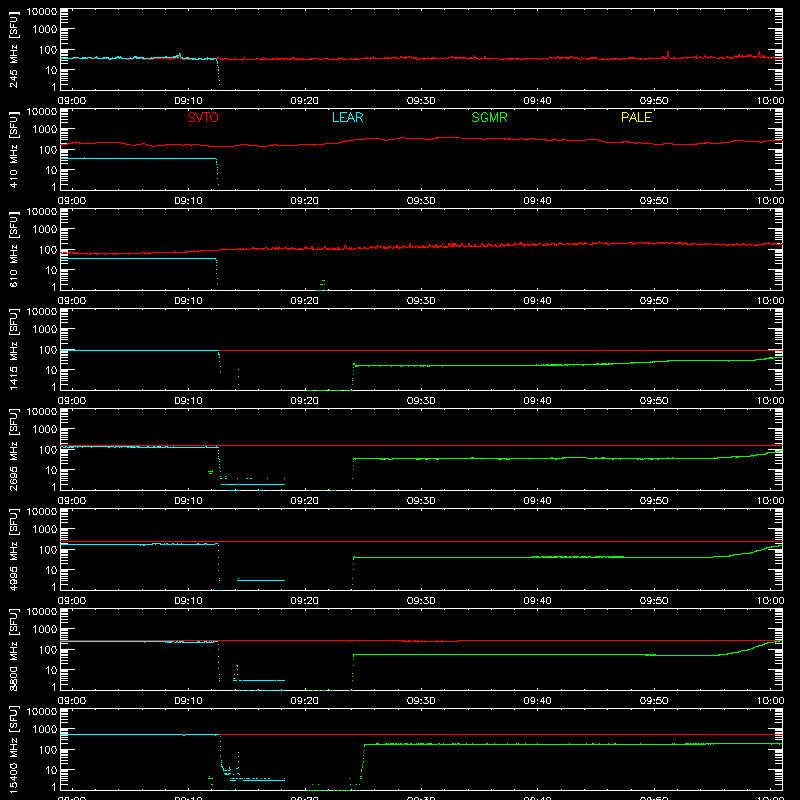This screenshot has height=800, width=800.
Task: Click the cyan LEAR legend label
Action: (347, 117)
